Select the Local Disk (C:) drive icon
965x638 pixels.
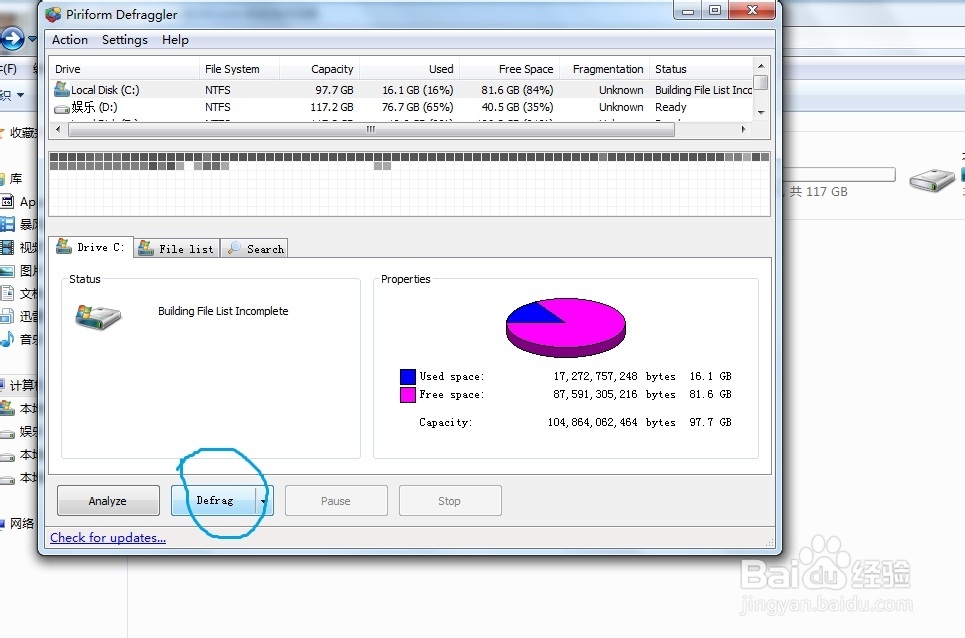coord(62,89)
